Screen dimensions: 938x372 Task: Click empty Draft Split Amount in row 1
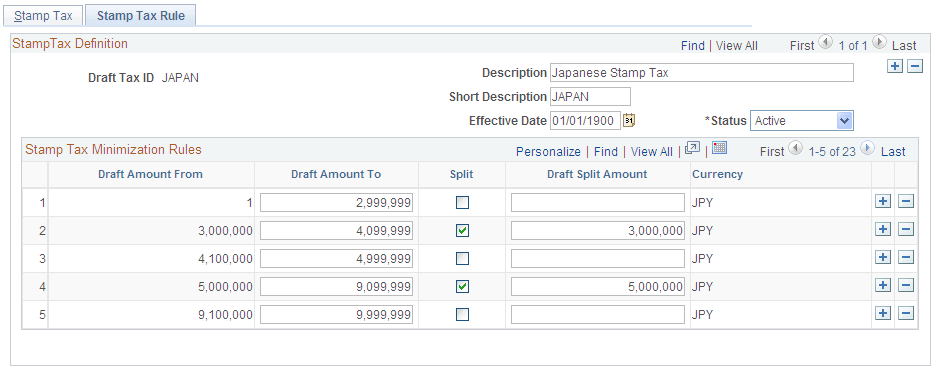pos(598,203)
